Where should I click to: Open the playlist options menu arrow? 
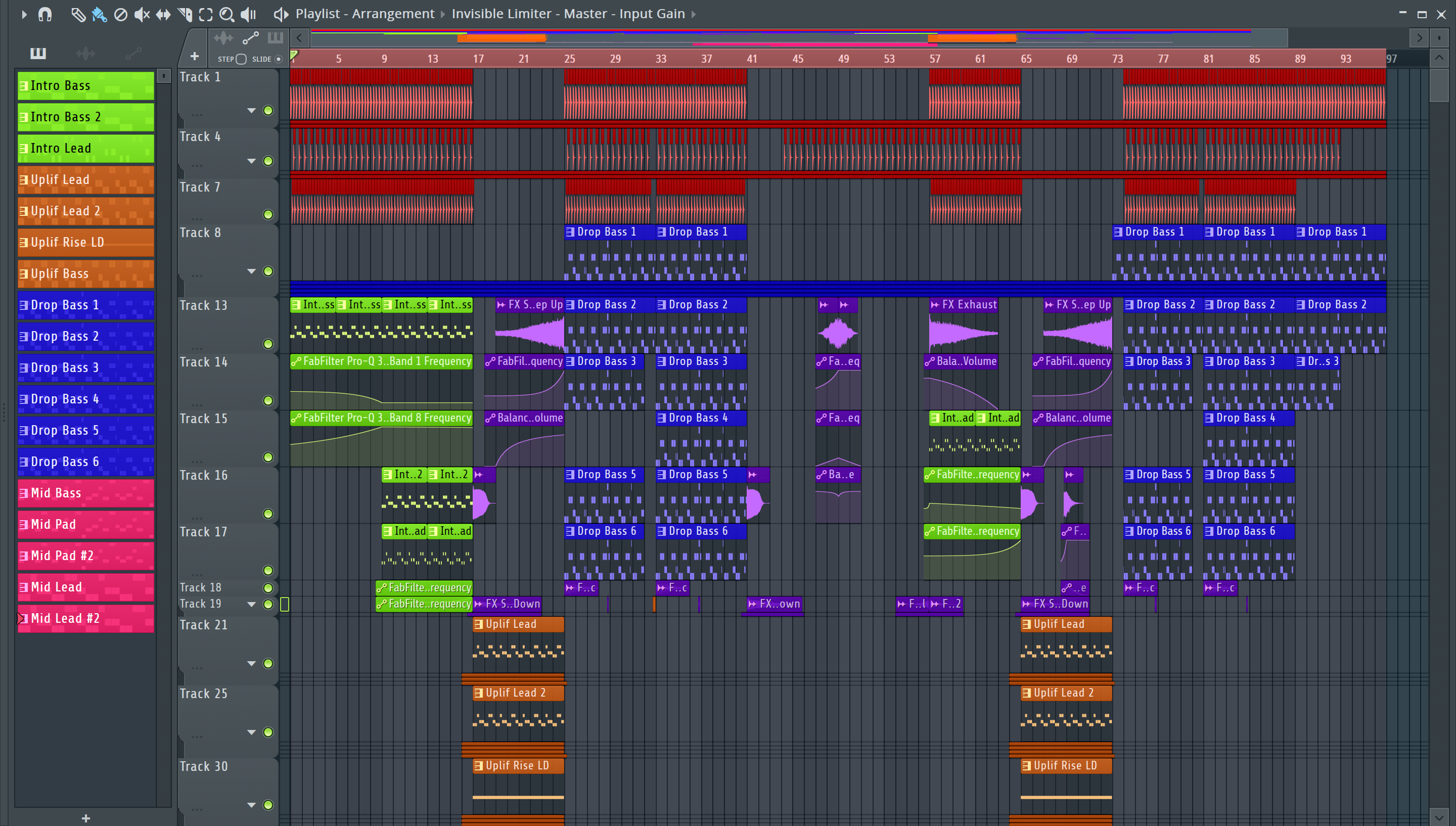click(24, 14)
